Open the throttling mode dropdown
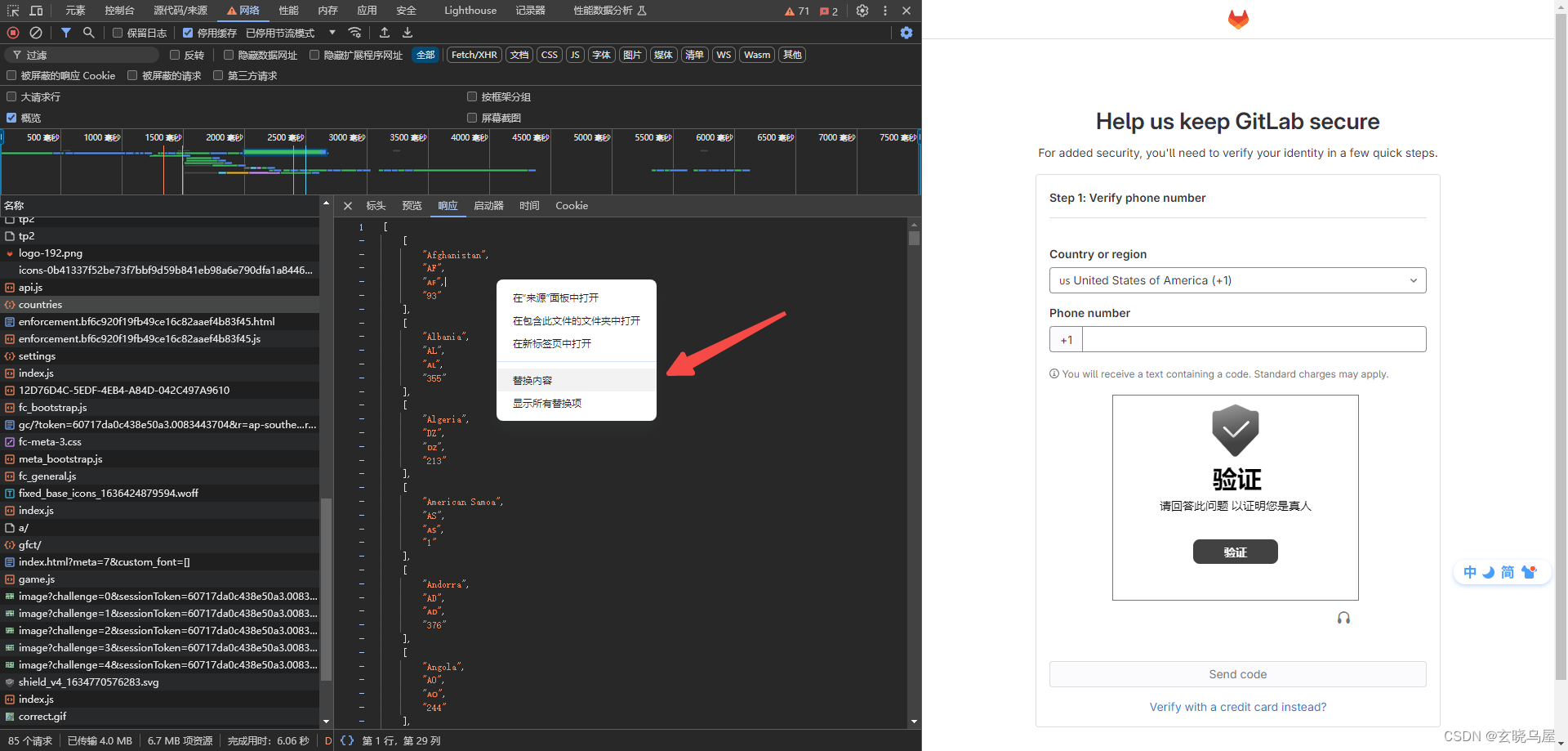1568x751 pixels. [x=291, y=33]
